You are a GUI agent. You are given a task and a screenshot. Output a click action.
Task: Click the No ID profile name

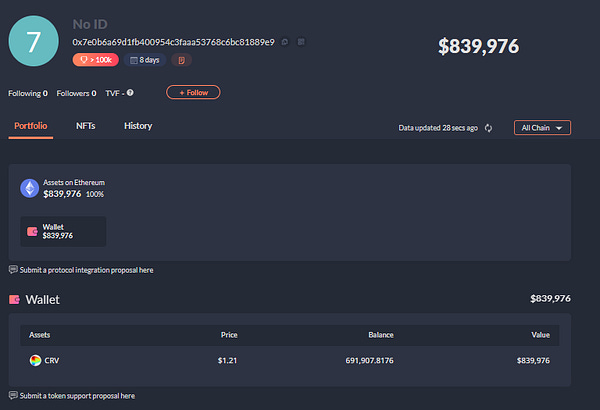(90, 25)
